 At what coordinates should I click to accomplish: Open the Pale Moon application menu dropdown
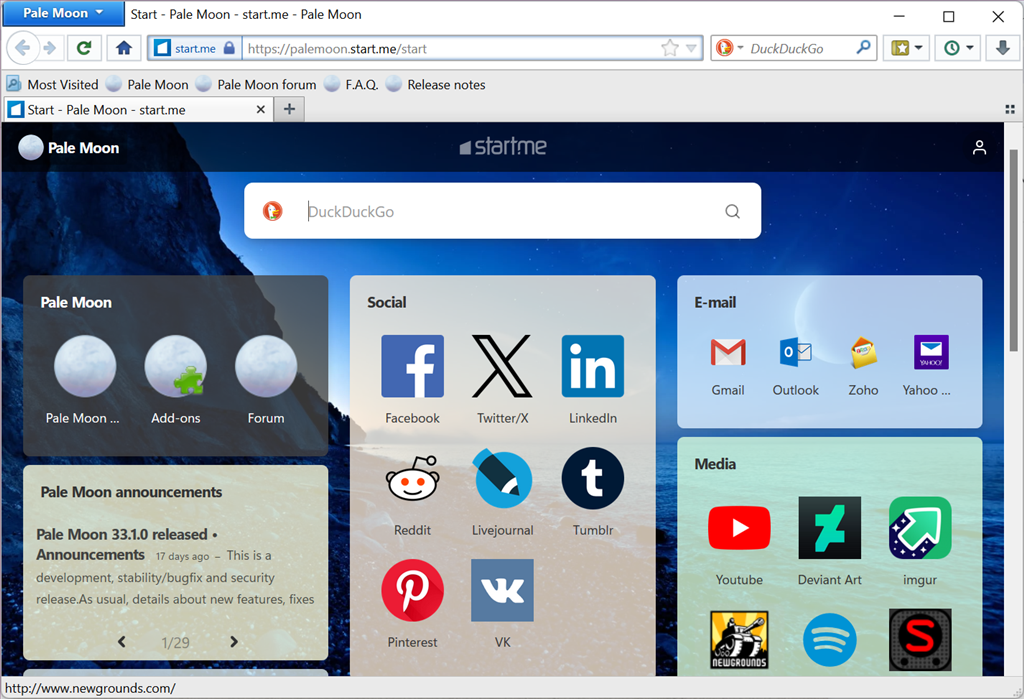[x=63, y=13]
